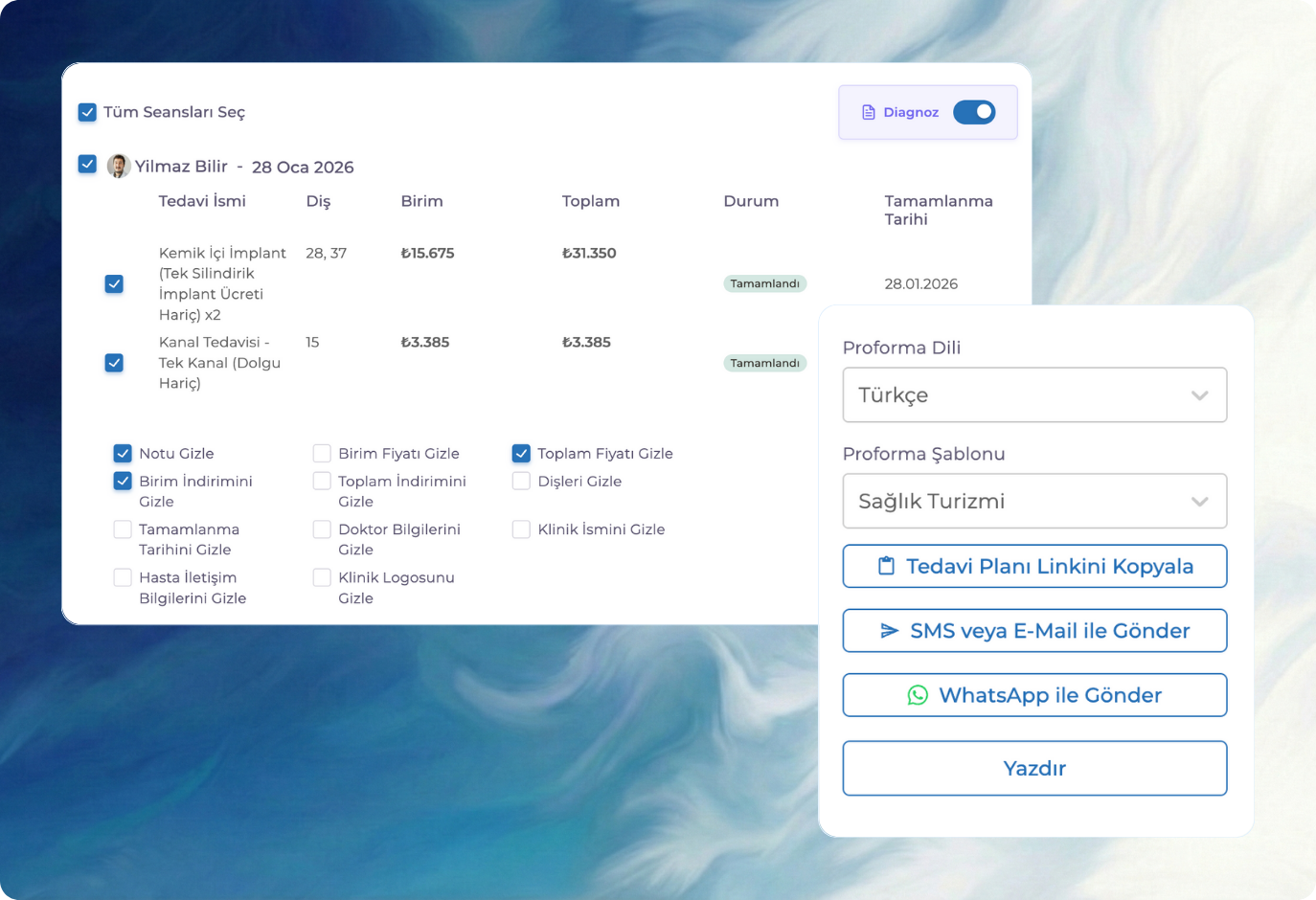
Task: Click the Diş column header
Action: pyautogui.click(x=318, y=201)
